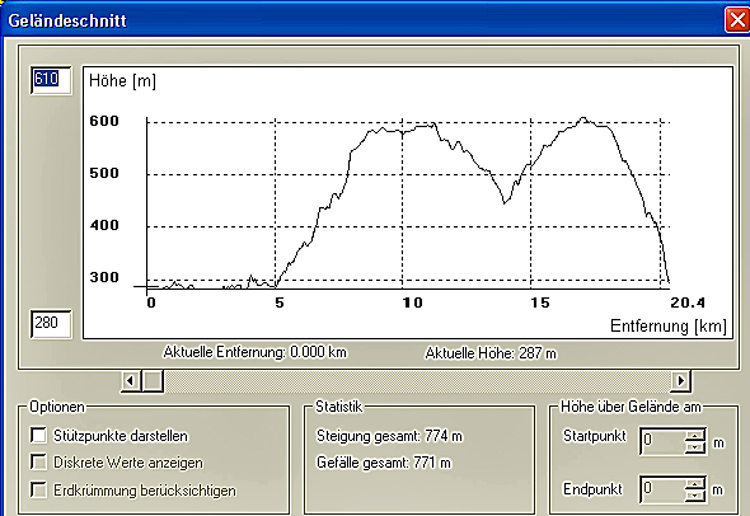Decrease Startpunkt height with the down arrow

click(694, 447)
